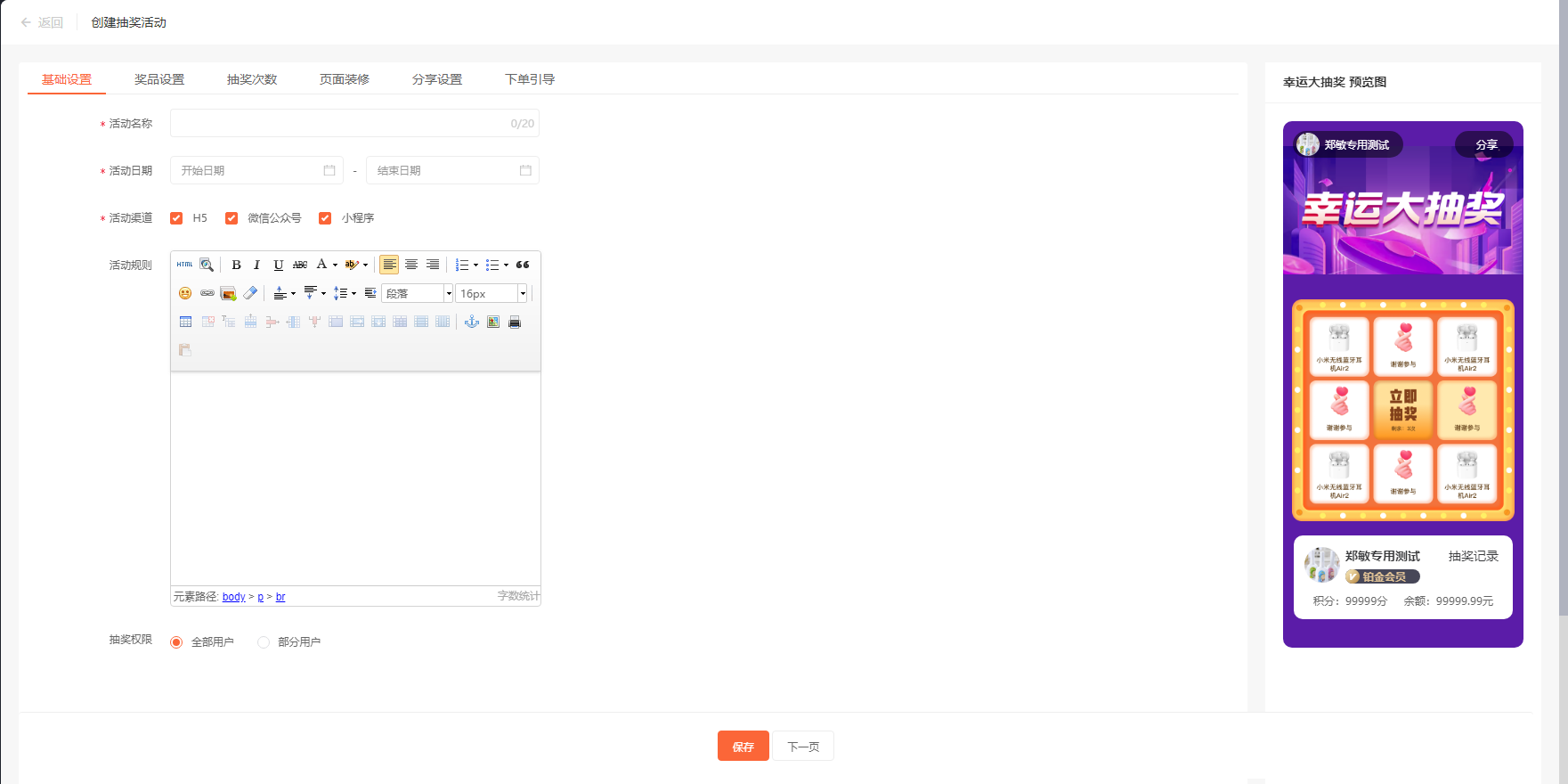
Task: Open the 开始日期 date field
Action: coord(256,170)
